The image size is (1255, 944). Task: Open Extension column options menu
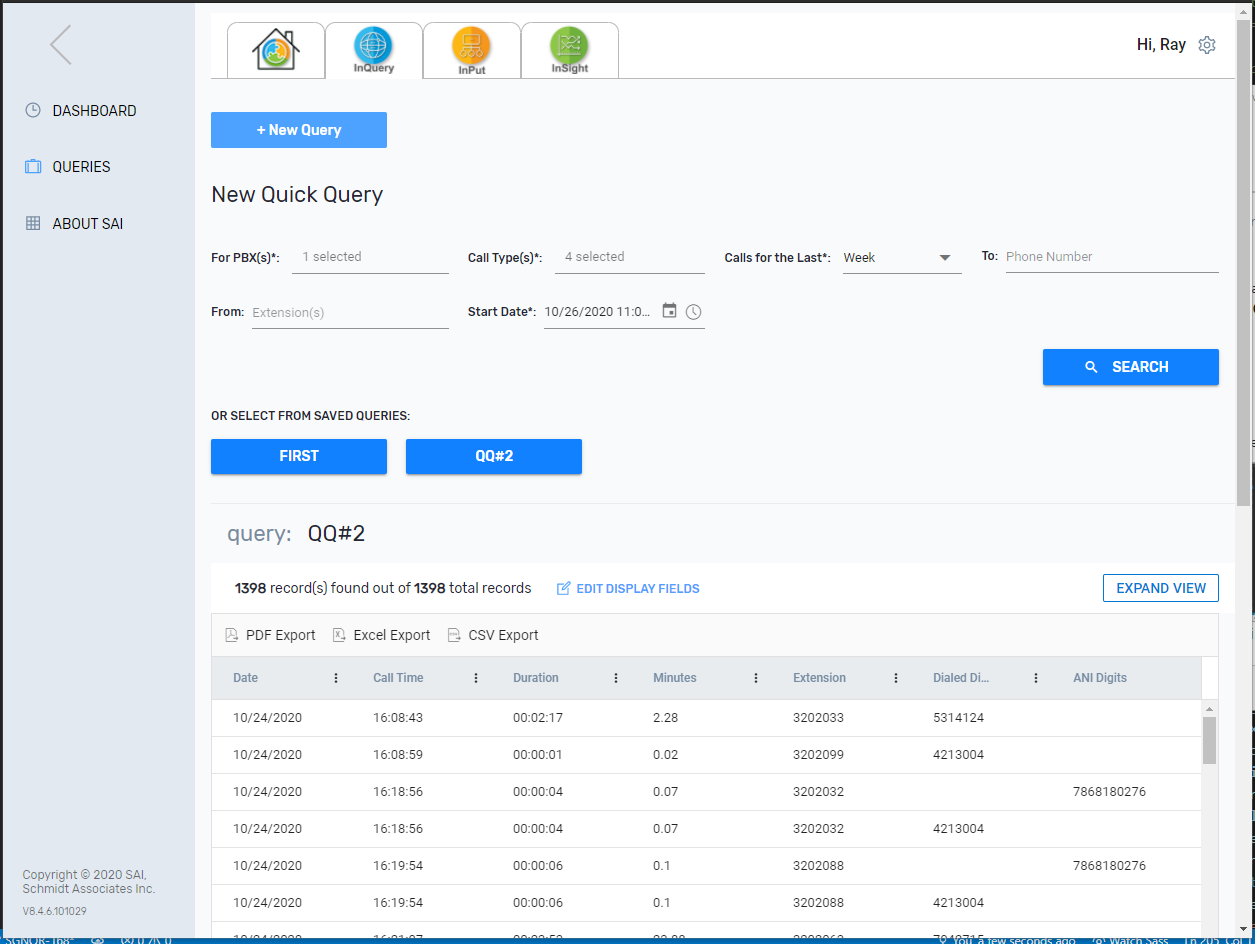[896, 678]
